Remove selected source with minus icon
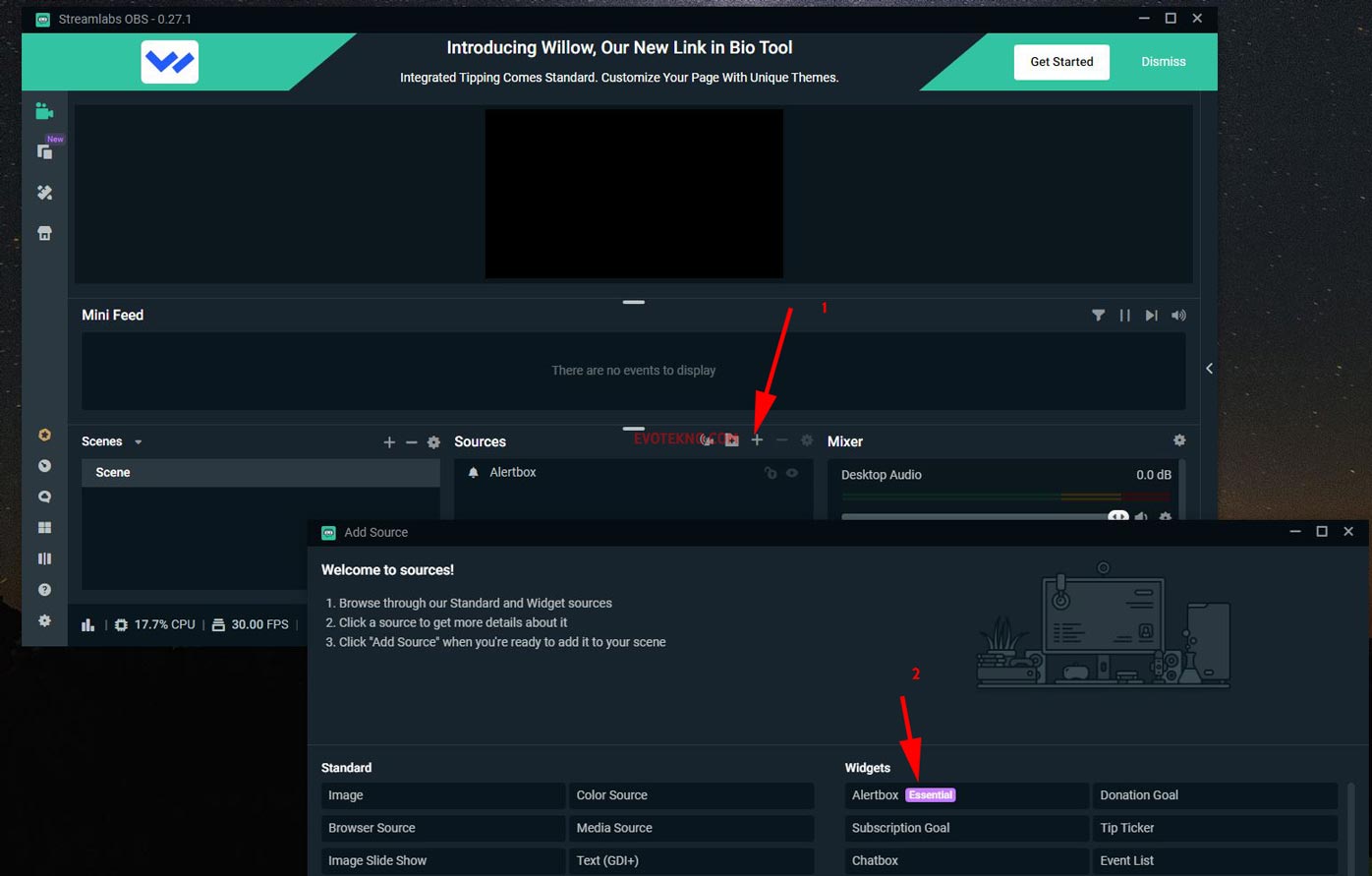1372x876 pixels. 782,440
